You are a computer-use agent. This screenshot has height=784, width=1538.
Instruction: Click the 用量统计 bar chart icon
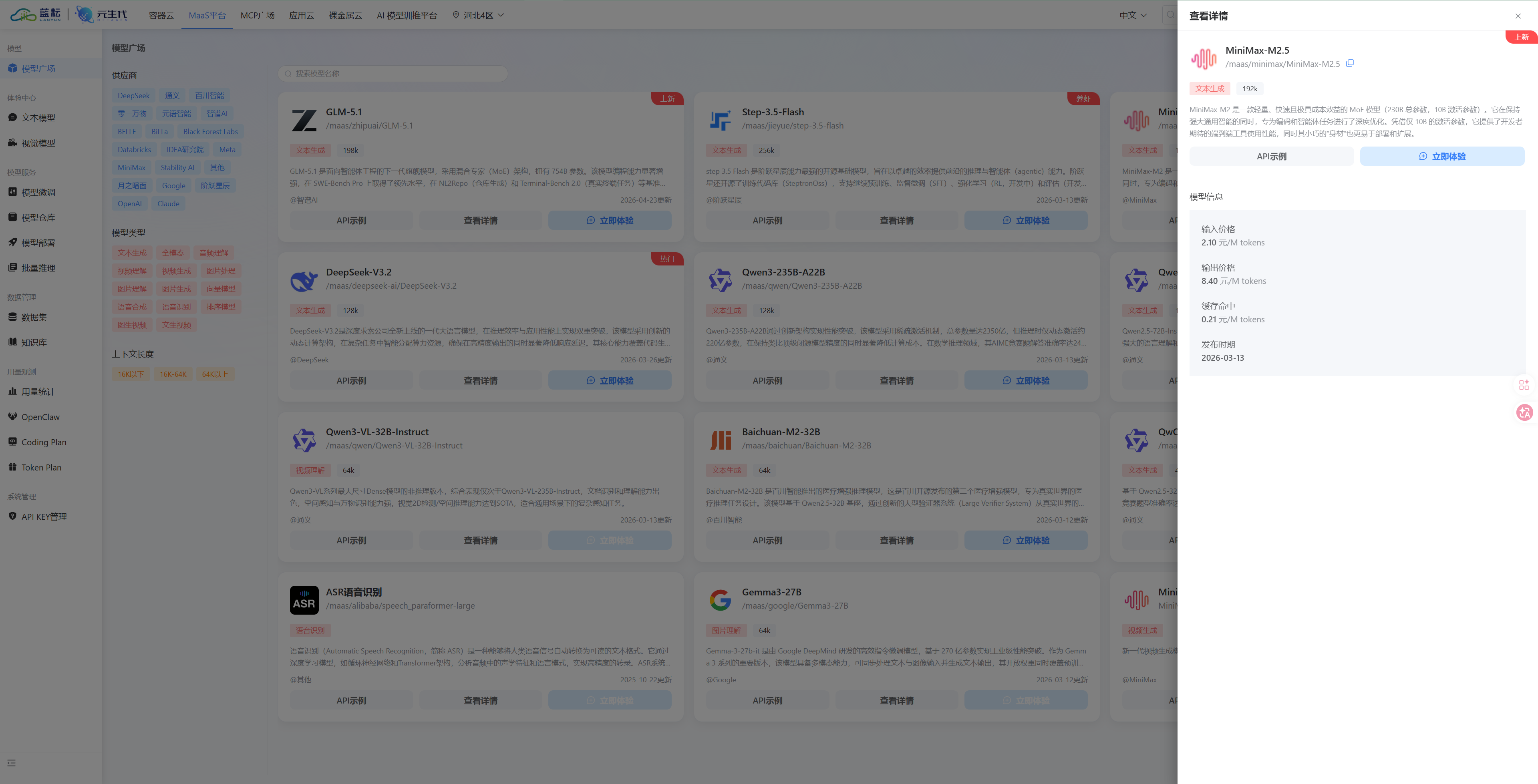tap(12, 392)
